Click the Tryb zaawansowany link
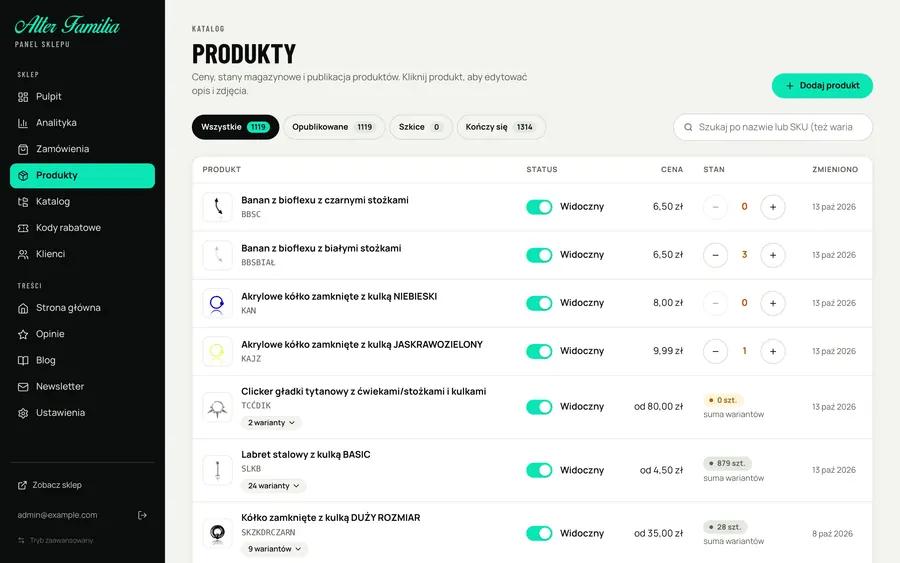This screenshot has width=900, height=563. coord(56,541)
